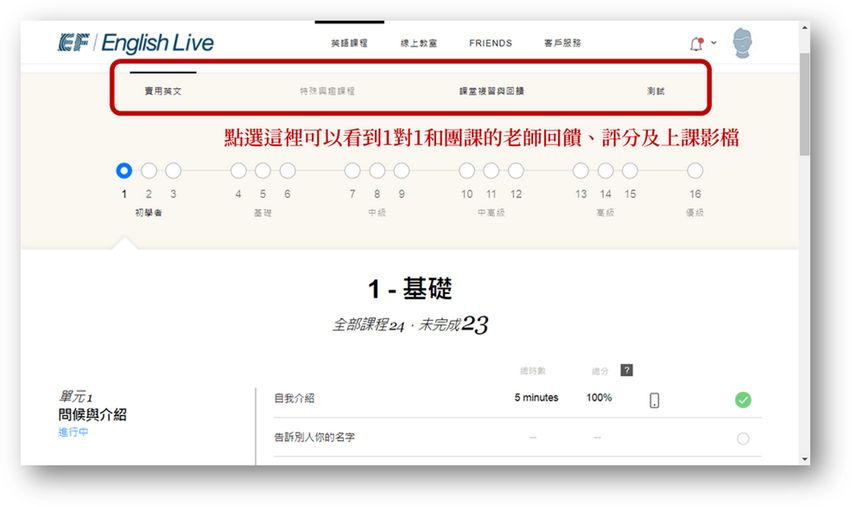Image resolution: width=852 pixels, height=507 pixels.
Task: Click the empty status circle for 告訴別人你的名字
Action: [x=742, y=438]
